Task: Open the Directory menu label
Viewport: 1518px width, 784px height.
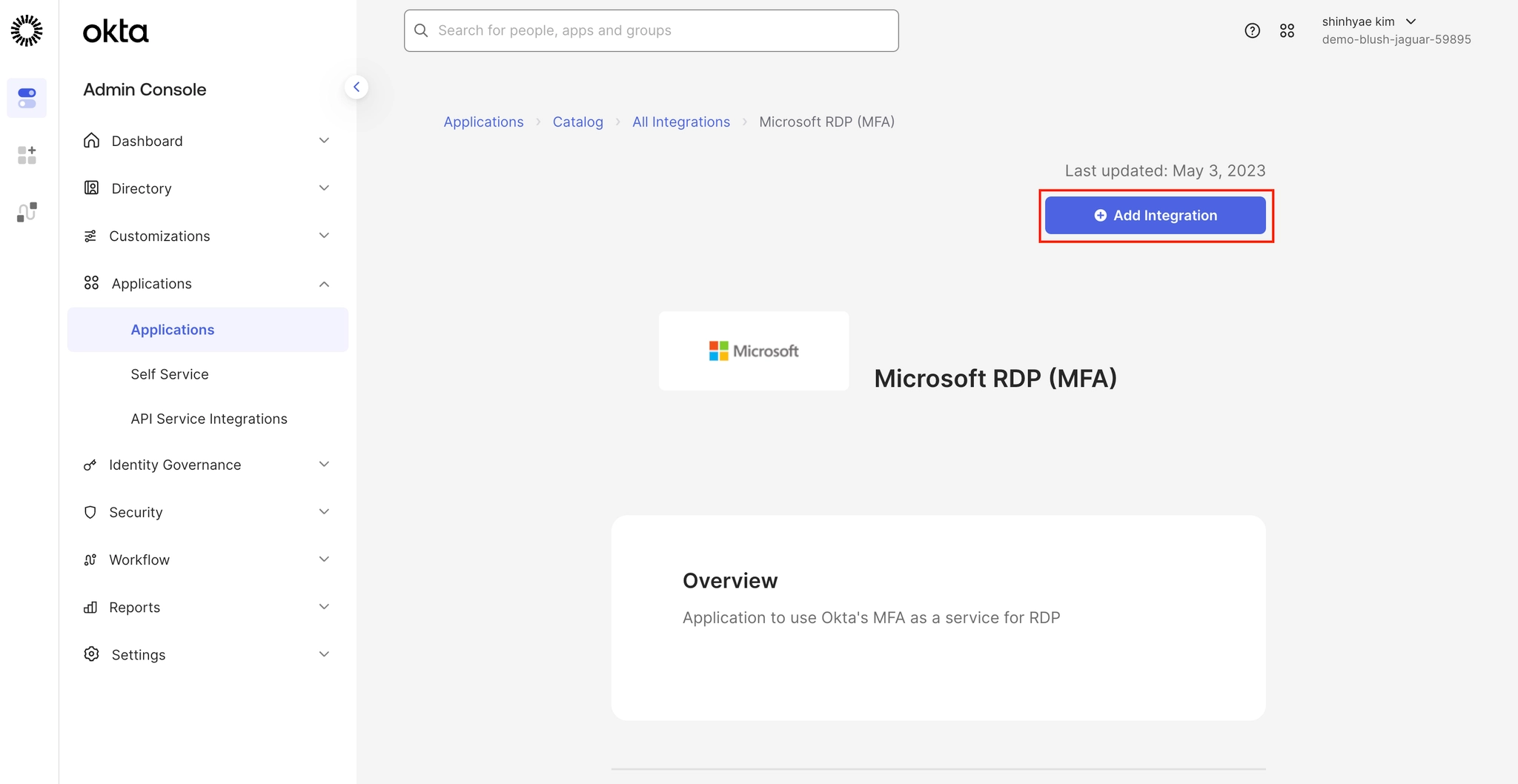Action: (142, 188)
